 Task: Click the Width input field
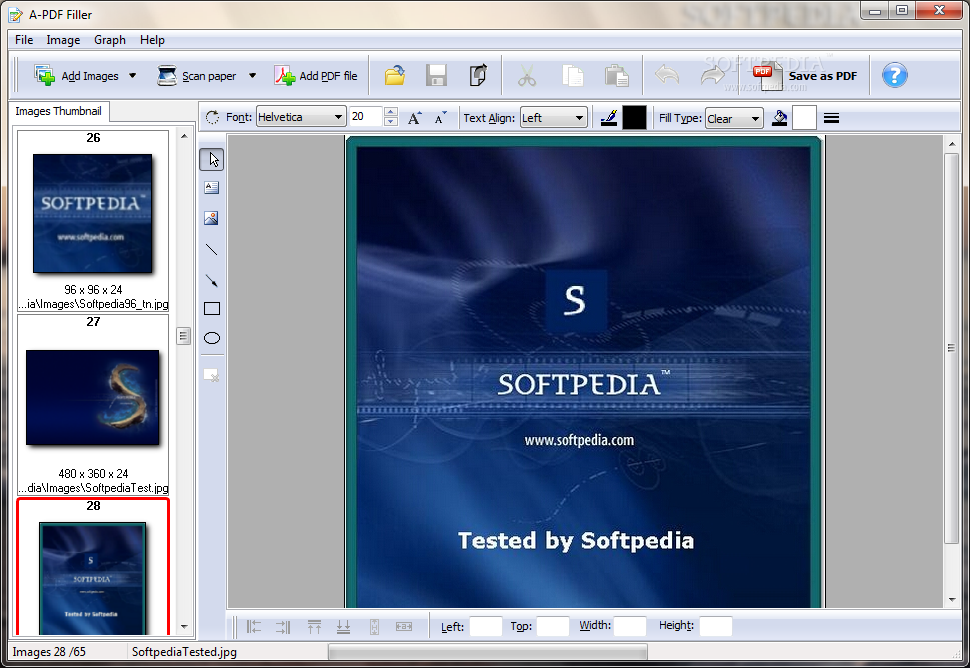click(630, 626)
